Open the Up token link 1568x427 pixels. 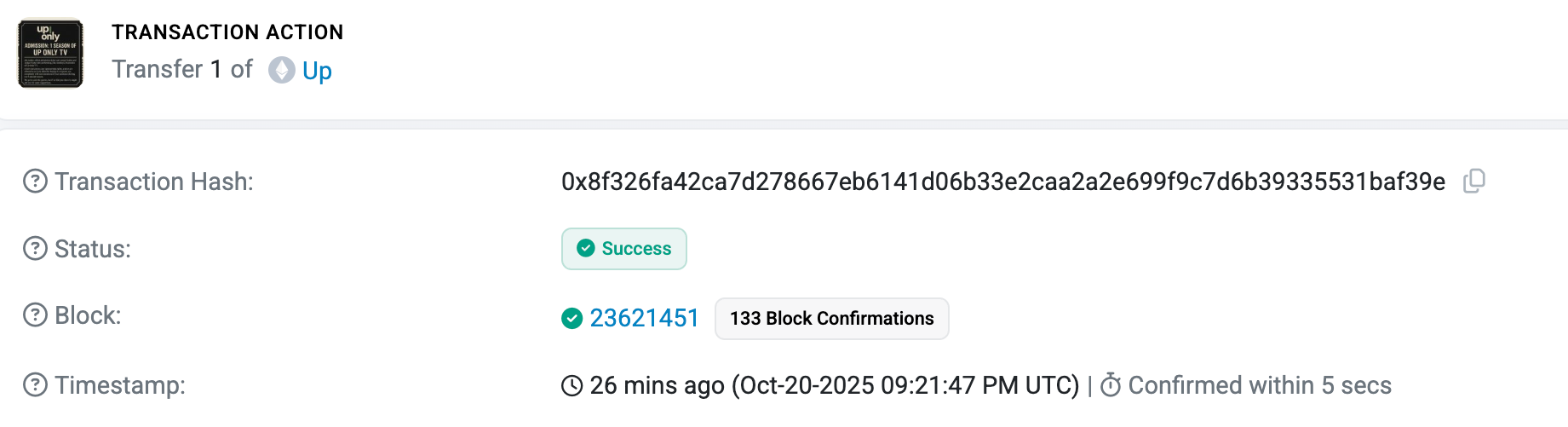(317, 70)
